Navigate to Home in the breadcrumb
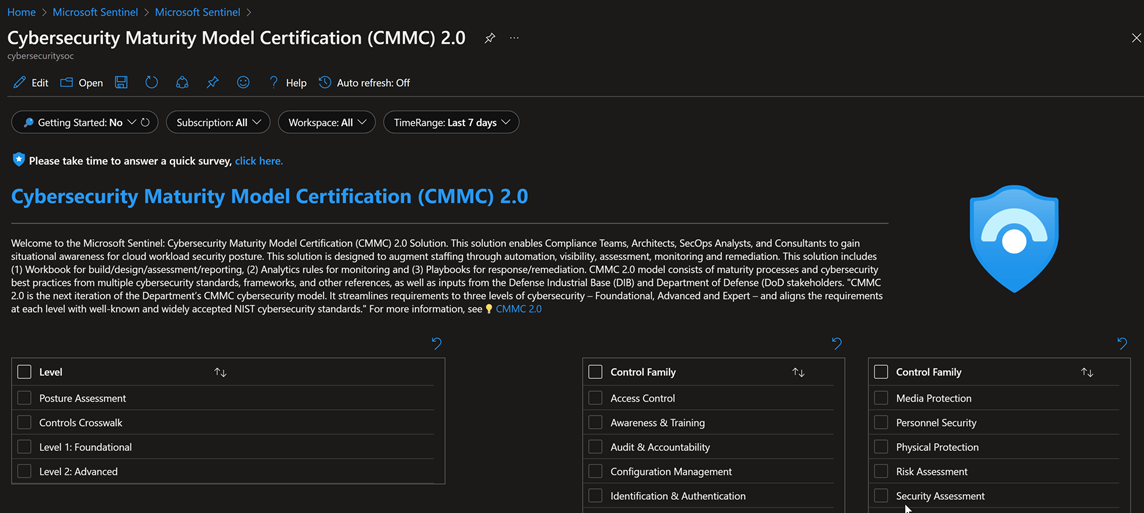The image size is (1144, 513). tap(21, 12)
